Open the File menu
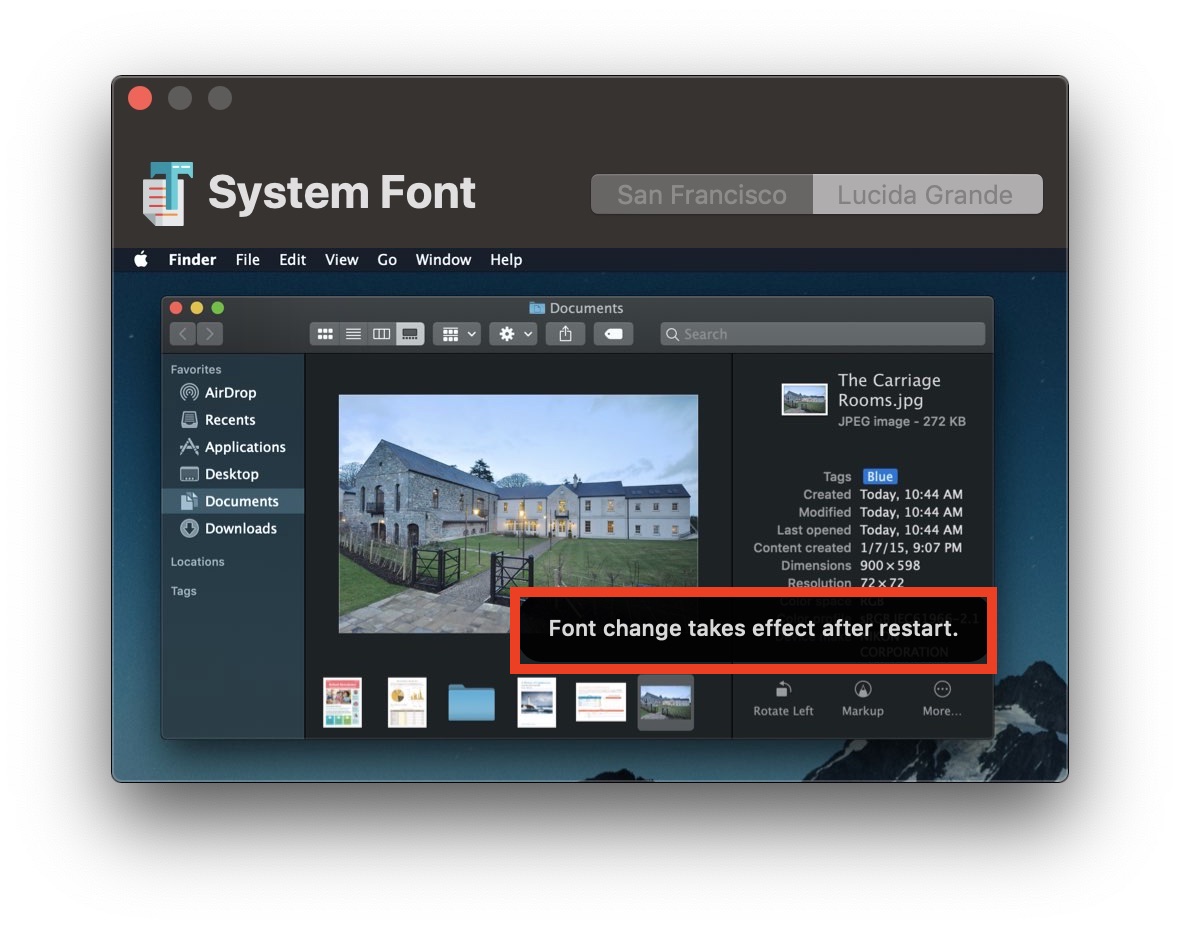Viewport: 1180px width, 930px height. (248, 260)
